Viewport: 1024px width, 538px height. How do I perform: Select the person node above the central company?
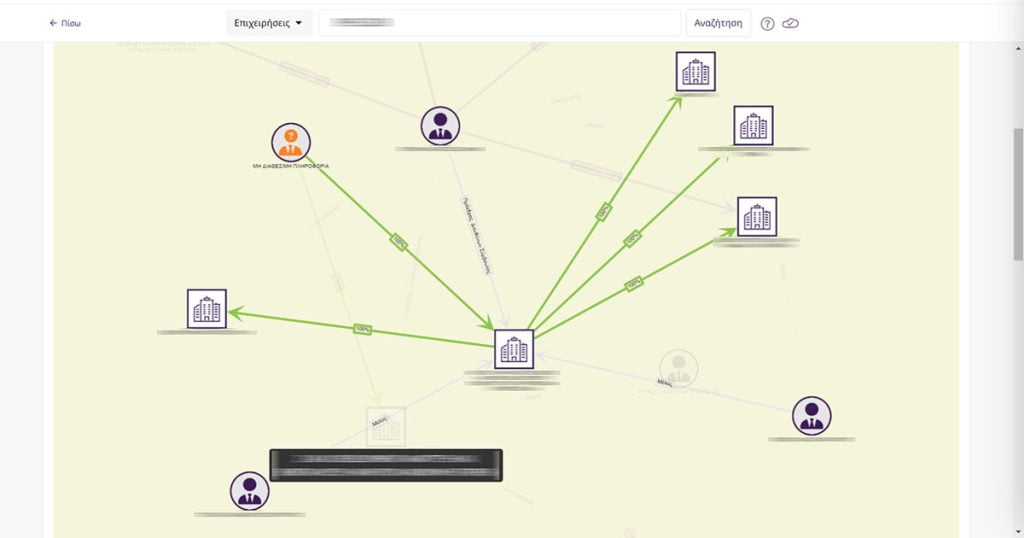click(x=440, y=126)
